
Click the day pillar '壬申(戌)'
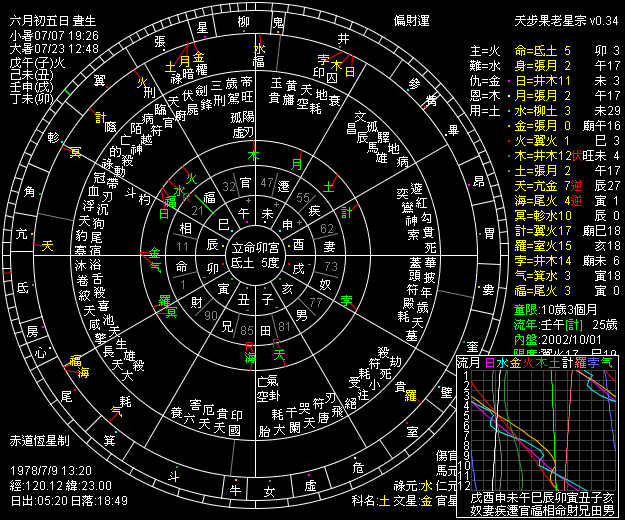point(31,86)
